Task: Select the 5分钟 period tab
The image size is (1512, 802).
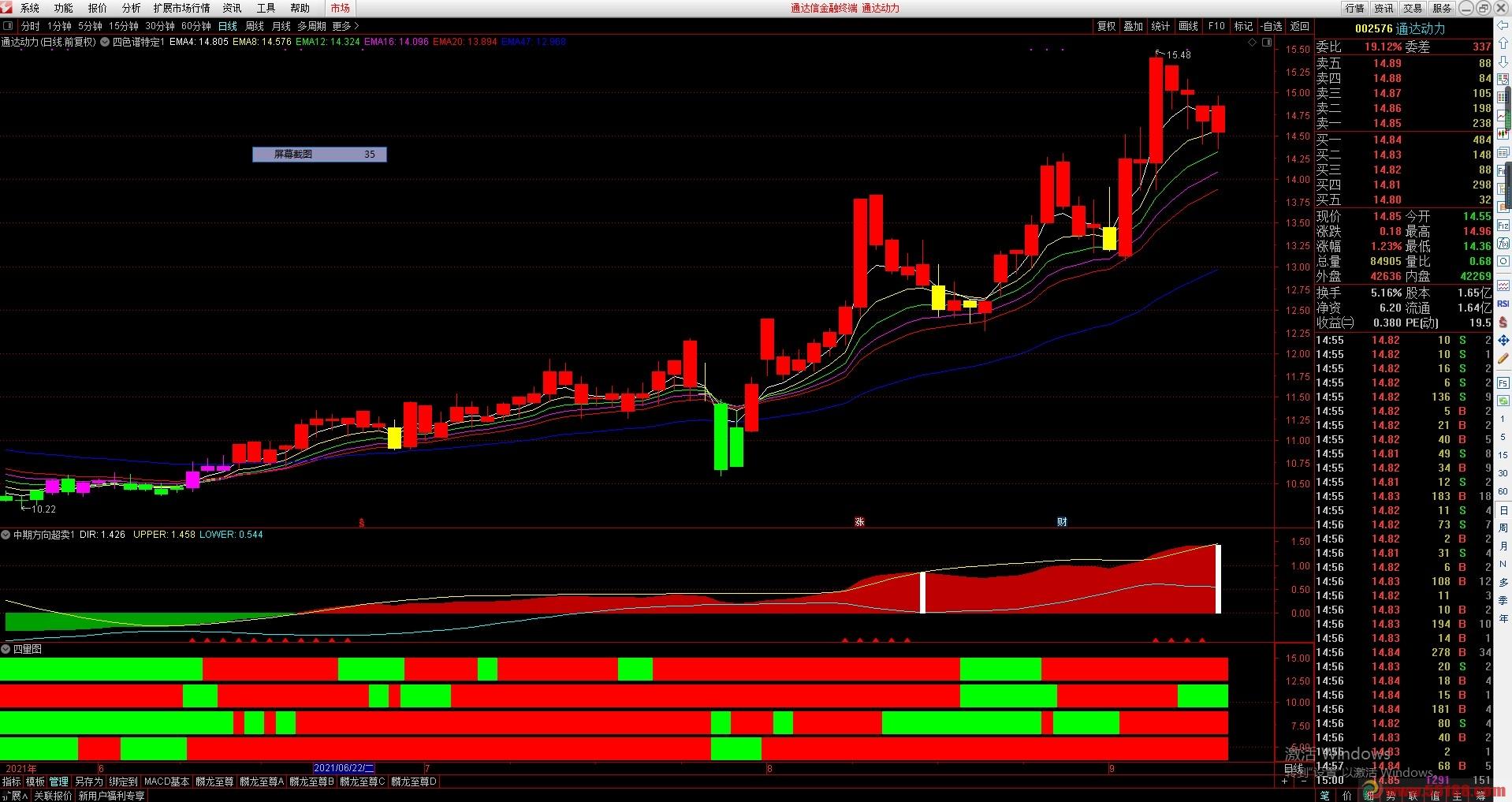Action: point(91,26)
